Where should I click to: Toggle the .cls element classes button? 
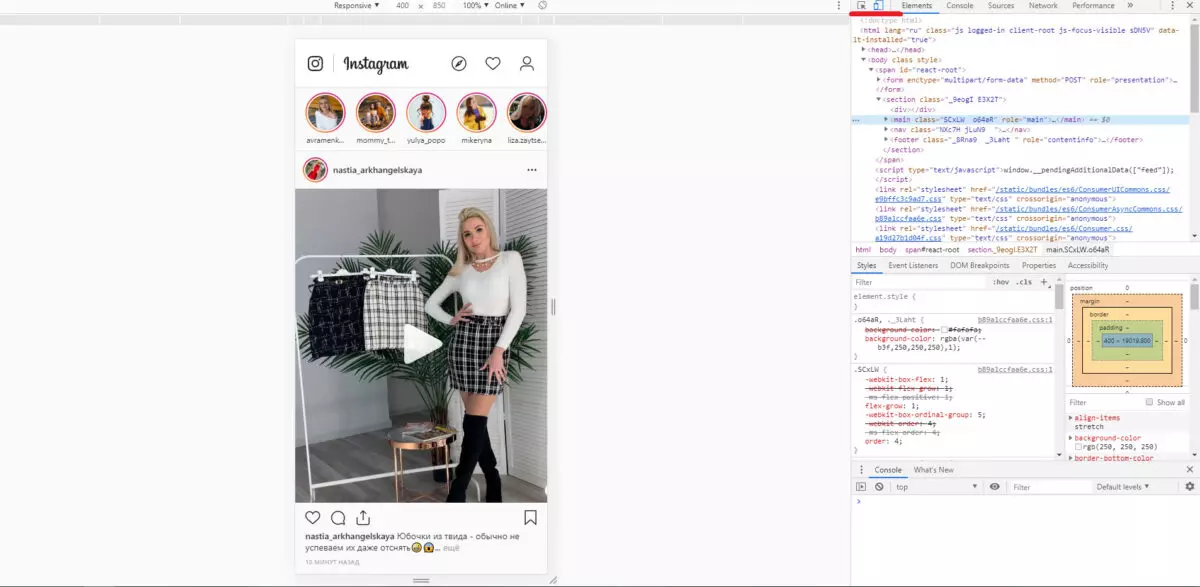pyautogui.click(x=1024, y=283)
